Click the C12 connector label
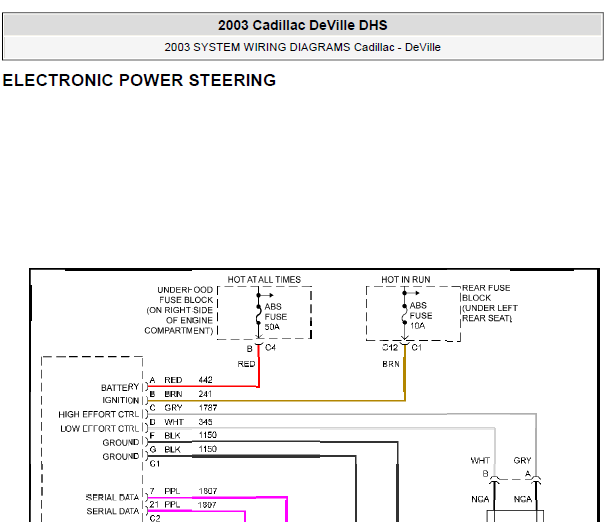Viewport: 605px width, 522px height. pos(390,348)
